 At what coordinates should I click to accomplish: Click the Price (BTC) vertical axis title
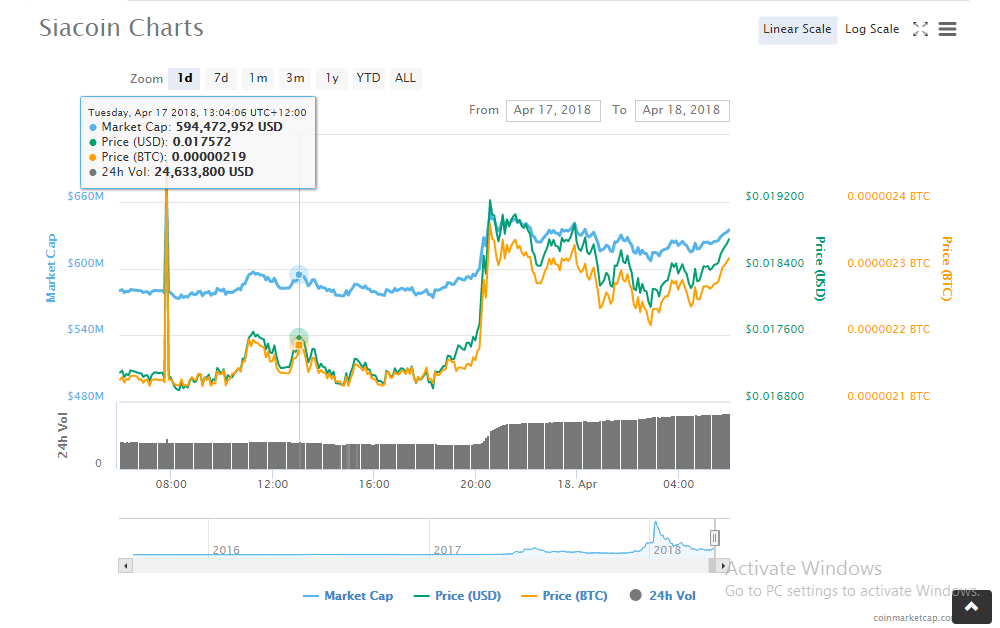tap(947, 268)
